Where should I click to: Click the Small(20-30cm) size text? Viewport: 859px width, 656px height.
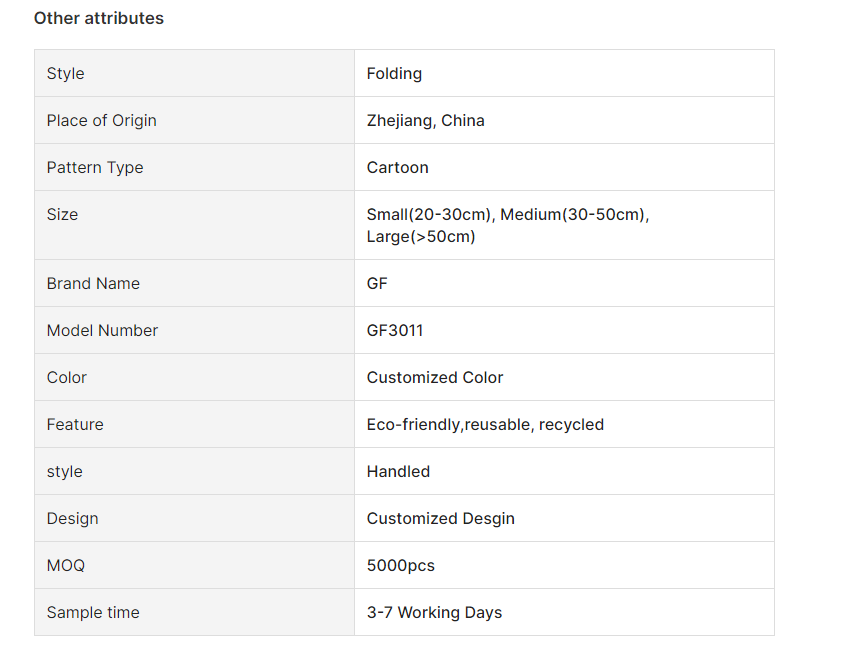428,214
